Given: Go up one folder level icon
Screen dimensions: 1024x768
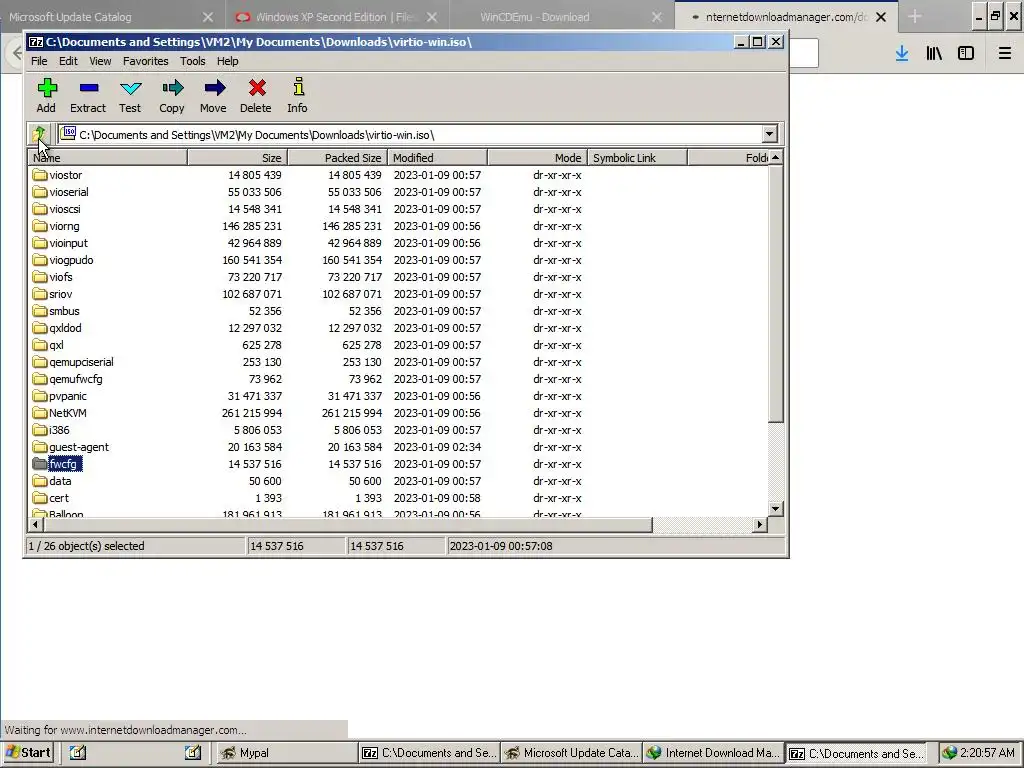Looking at the screenshot, I should coord(39,135).
